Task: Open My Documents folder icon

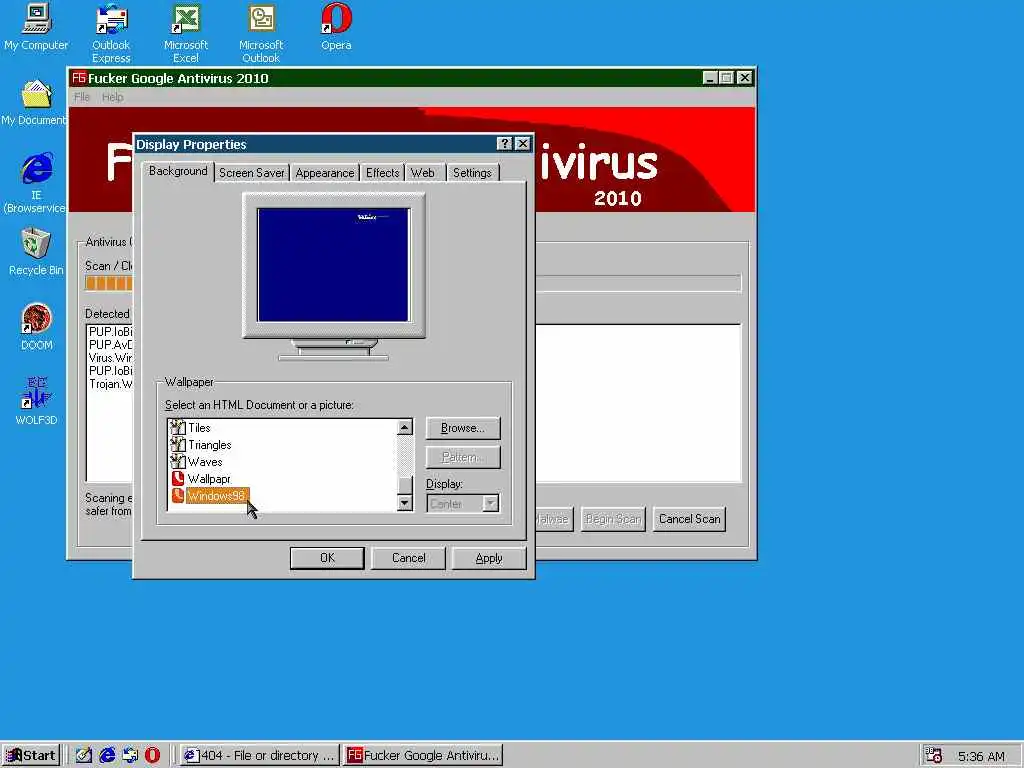Action: coord(34,103)
